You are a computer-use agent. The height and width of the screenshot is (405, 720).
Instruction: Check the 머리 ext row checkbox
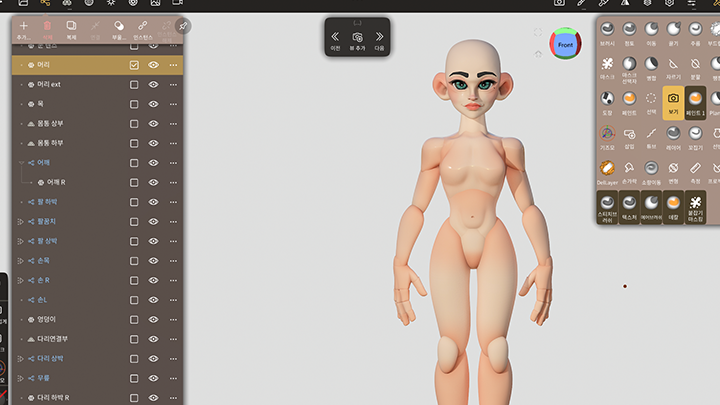tap(134, 84)
